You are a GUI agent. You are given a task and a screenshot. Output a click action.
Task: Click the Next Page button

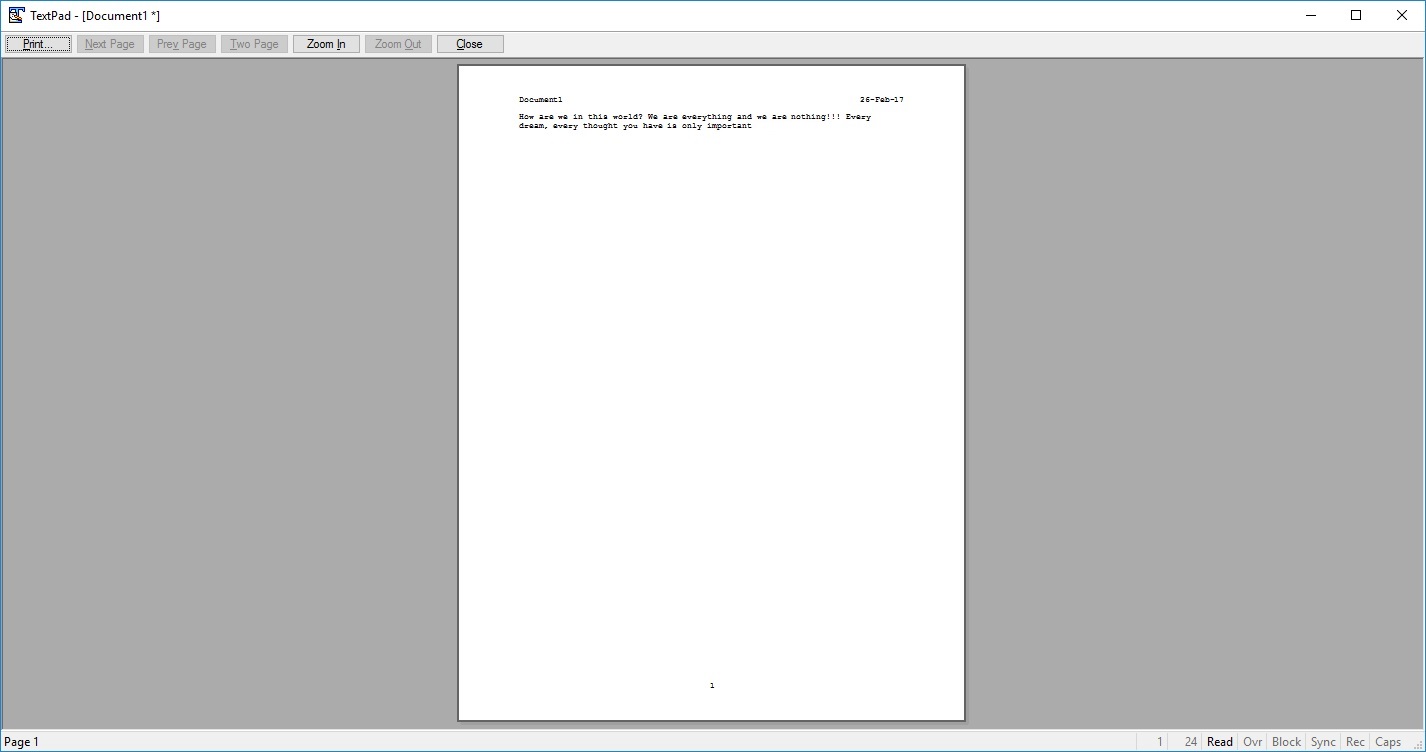pos(109,43)
